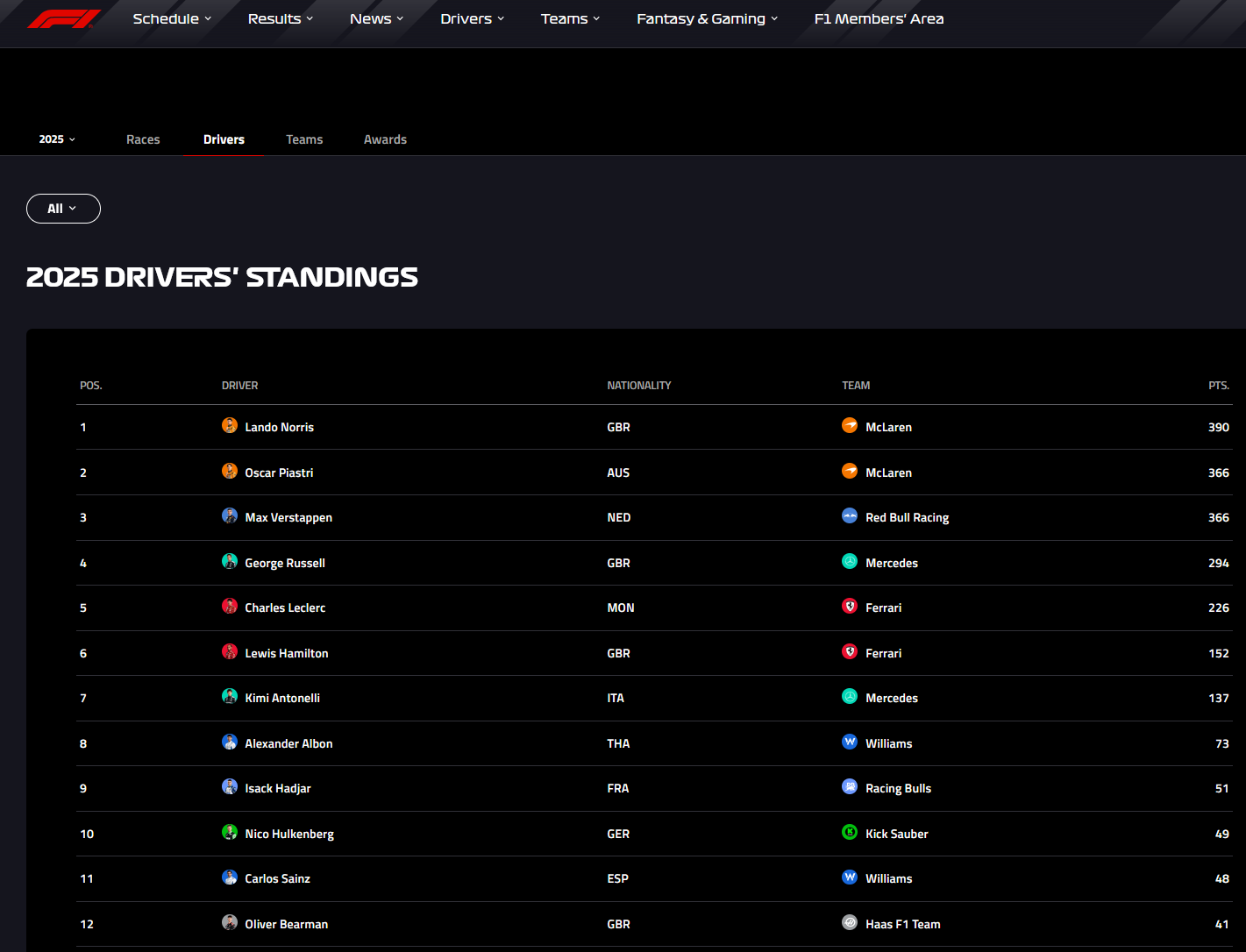
Task: Open the Kick Sauber team link
Action: coord(897,834)
